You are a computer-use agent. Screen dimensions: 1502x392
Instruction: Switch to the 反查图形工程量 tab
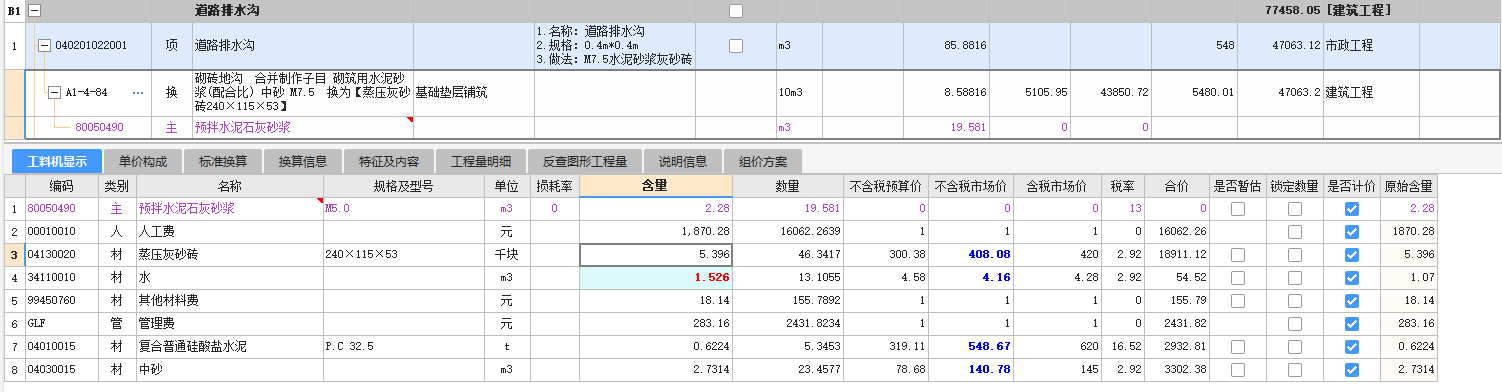585,162
